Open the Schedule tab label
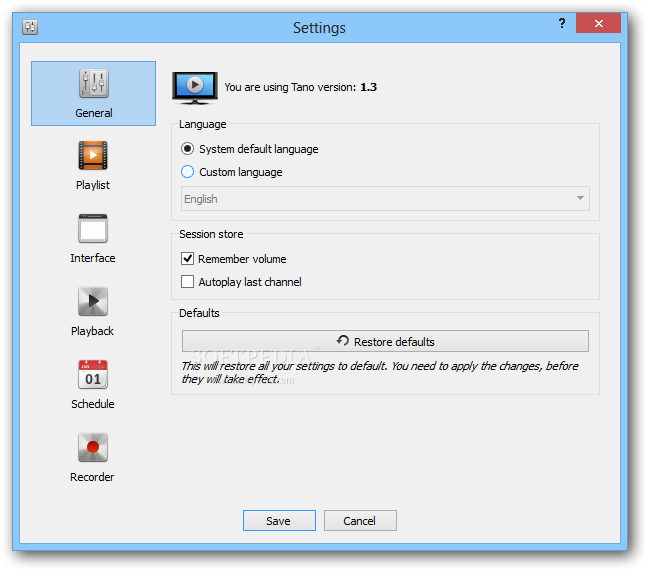 93,404
